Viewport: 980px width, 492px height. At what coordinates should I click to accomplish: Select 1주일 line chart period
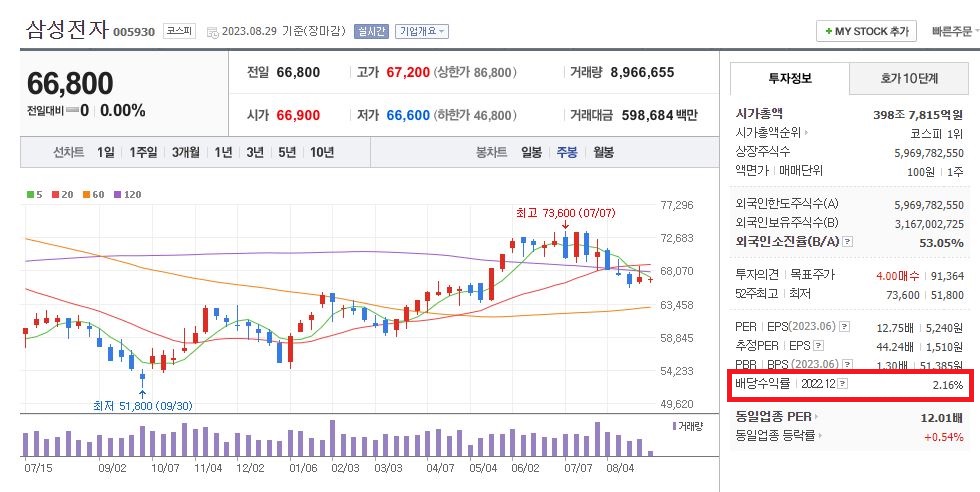tap(143, 152)
